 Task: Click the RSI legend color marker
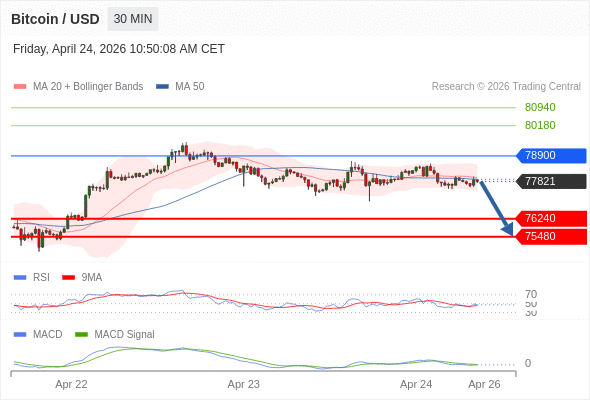click(20, 278)
